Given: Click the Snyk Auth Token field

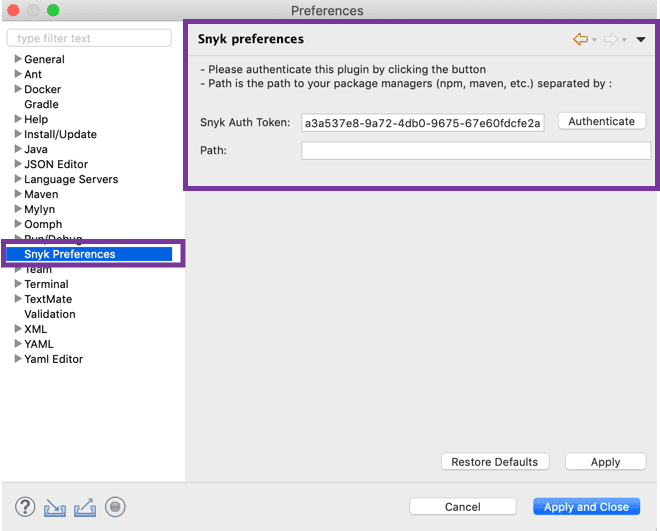Looking at the screenshot, I should (x=423, y=122).
